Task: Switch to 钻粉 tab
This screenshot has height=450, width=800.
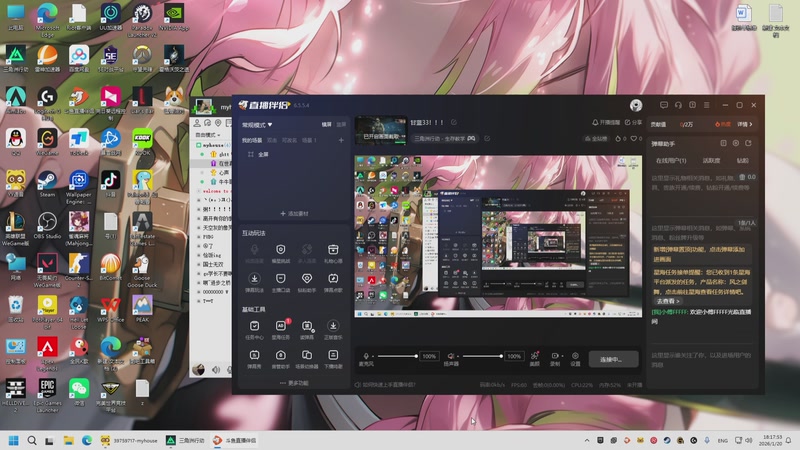Action: [742, 161]
